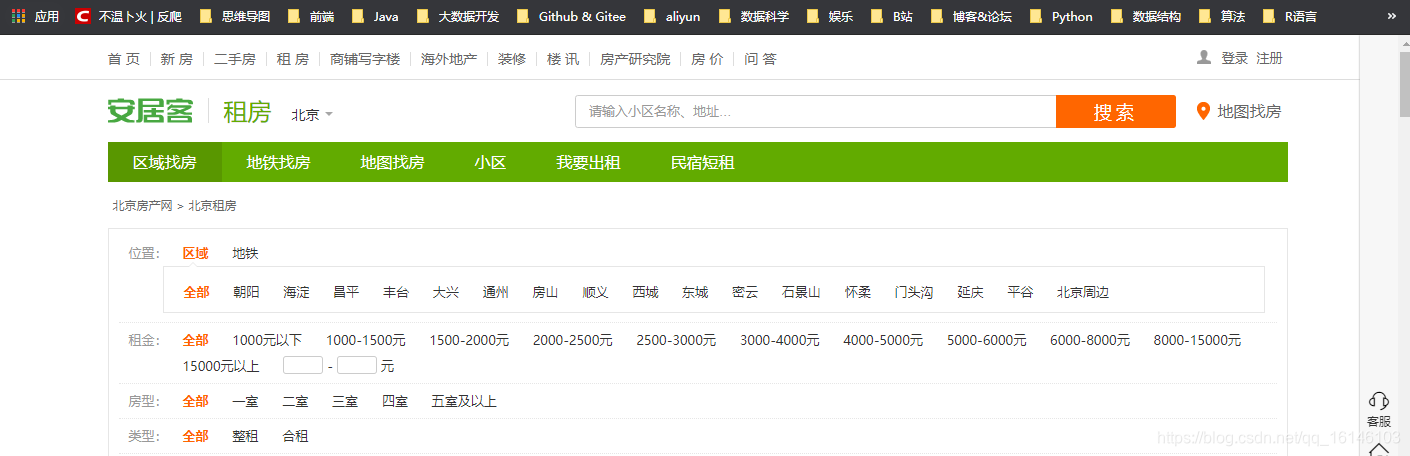This screenshot has height=456, width=1410.
Task: Filter by the 海淀 district
Action: pos(296,293)
